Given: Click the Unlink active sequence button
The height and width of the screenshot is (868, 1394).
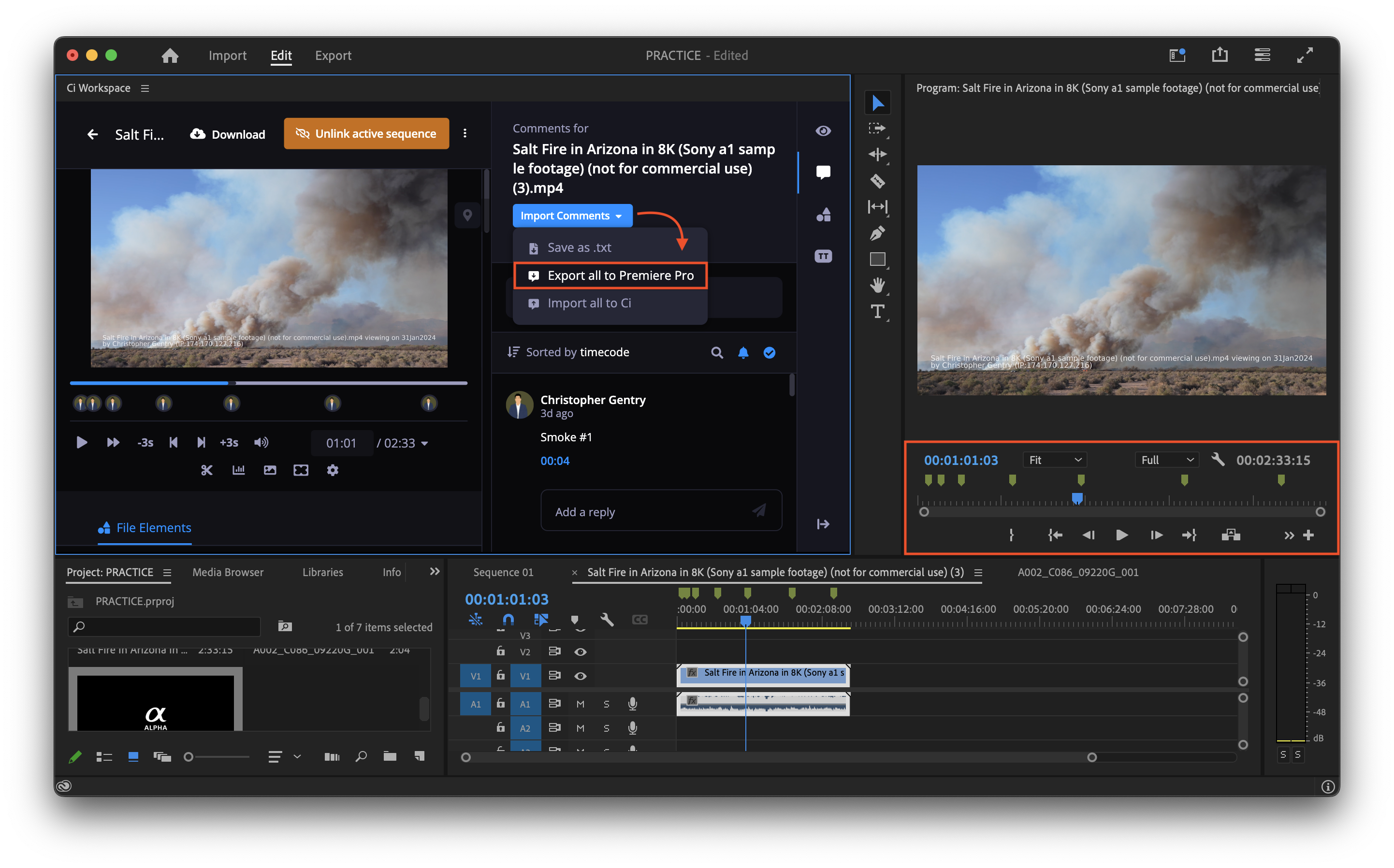Looking at the screenshot, I should click(x=366, y=133).
